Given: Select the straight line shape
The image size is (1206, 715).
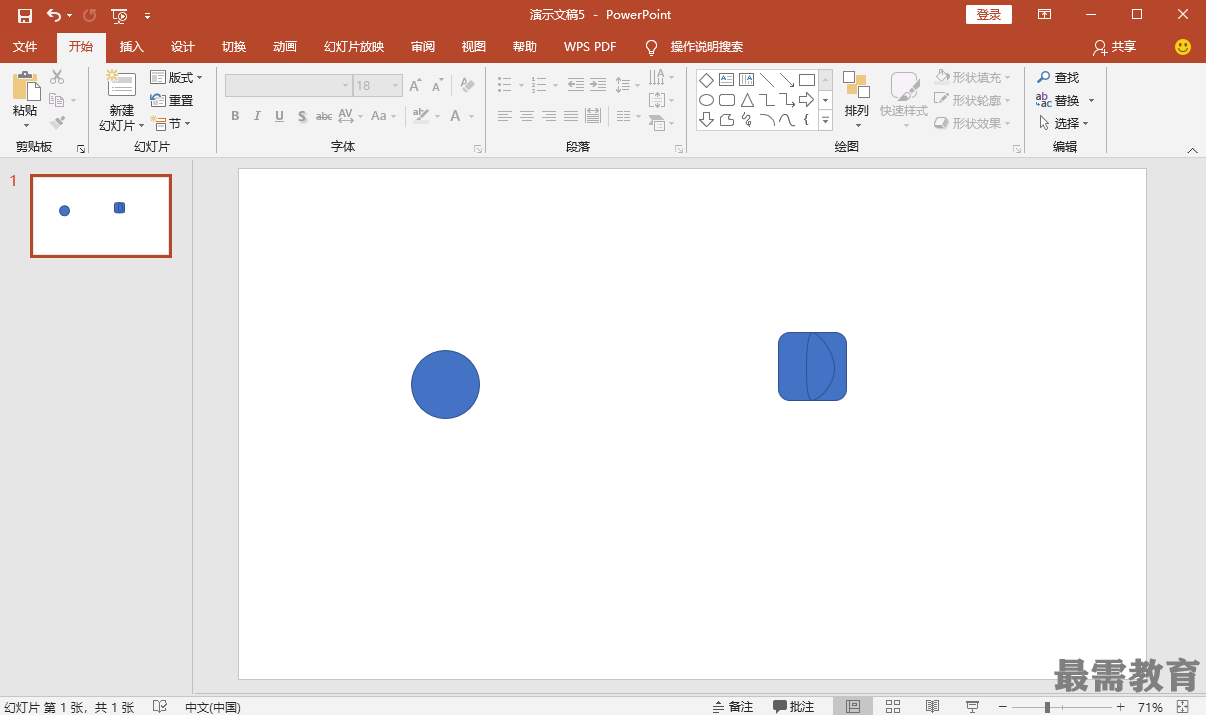Looking at the screenshot, I should pos(766,80).
